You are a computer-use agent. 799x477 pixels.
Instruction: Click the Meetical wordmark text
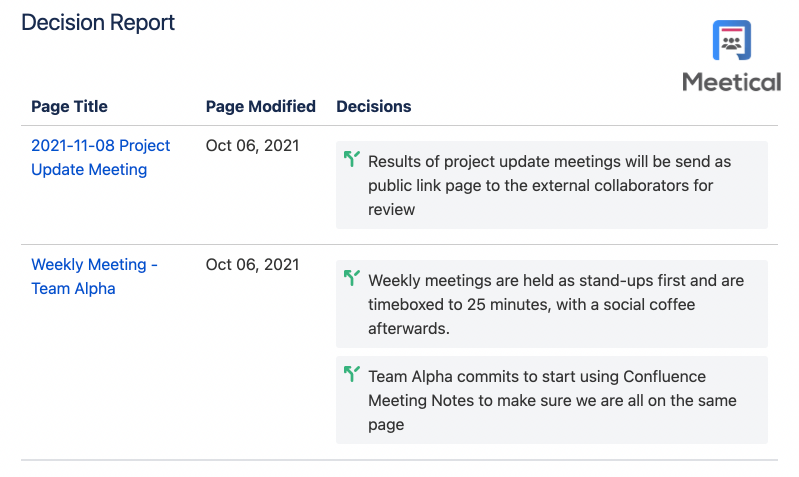[731, 82]
